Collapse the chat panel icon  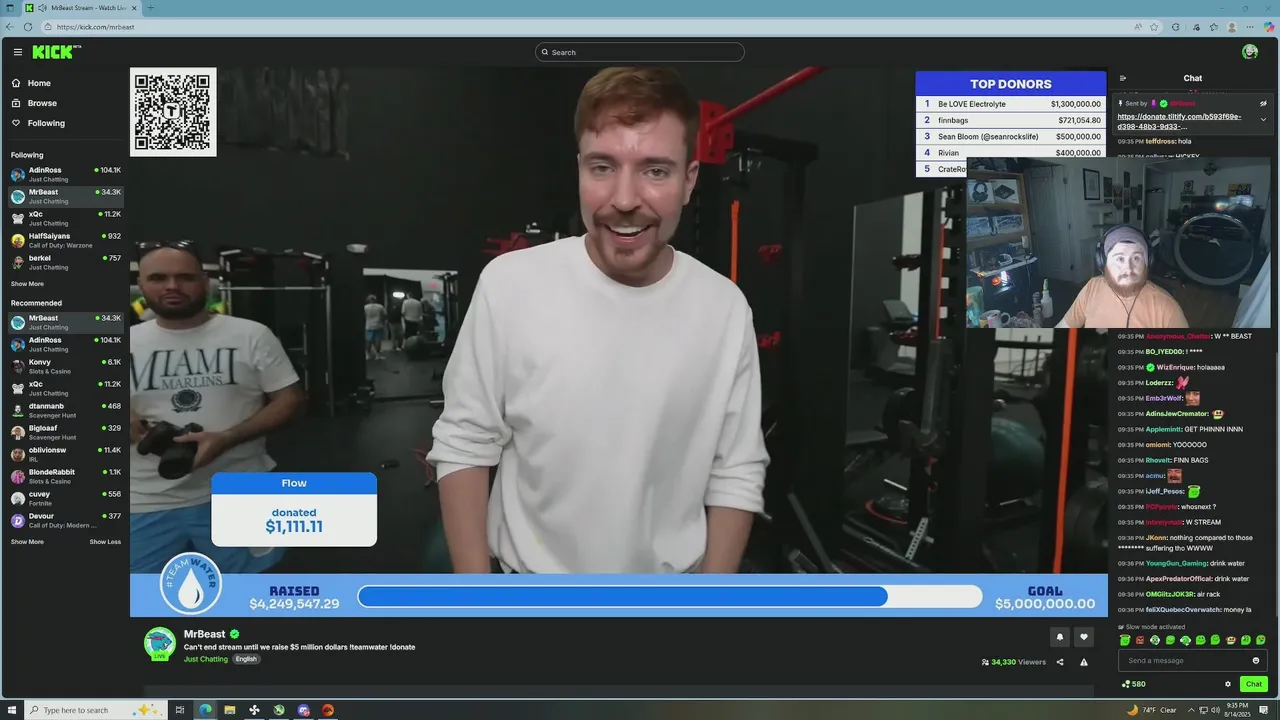[x=1123, y=78]
